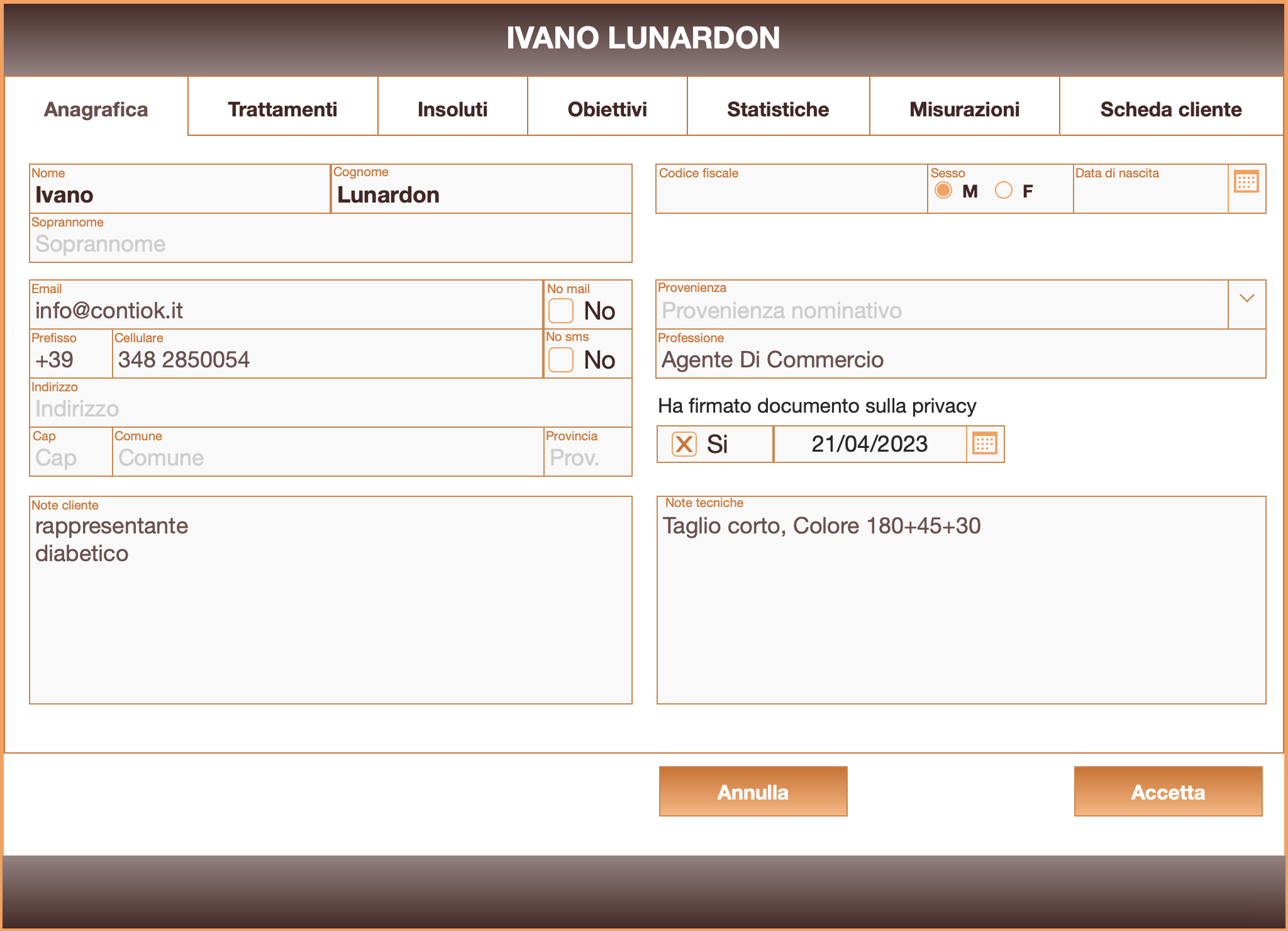The width and height of the screenshot is (1288, 931).
Task: Check the No sms checkbox
Action: (x=560, y=359)
